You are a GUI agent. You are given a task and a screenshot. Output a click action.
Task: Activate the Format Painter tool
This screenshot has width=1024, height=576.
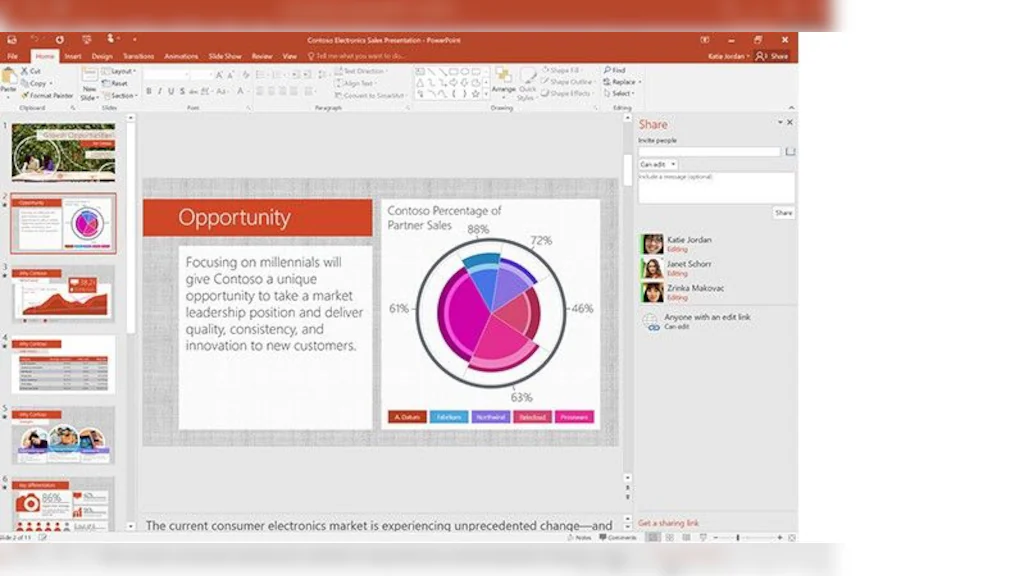pos(48,95)
